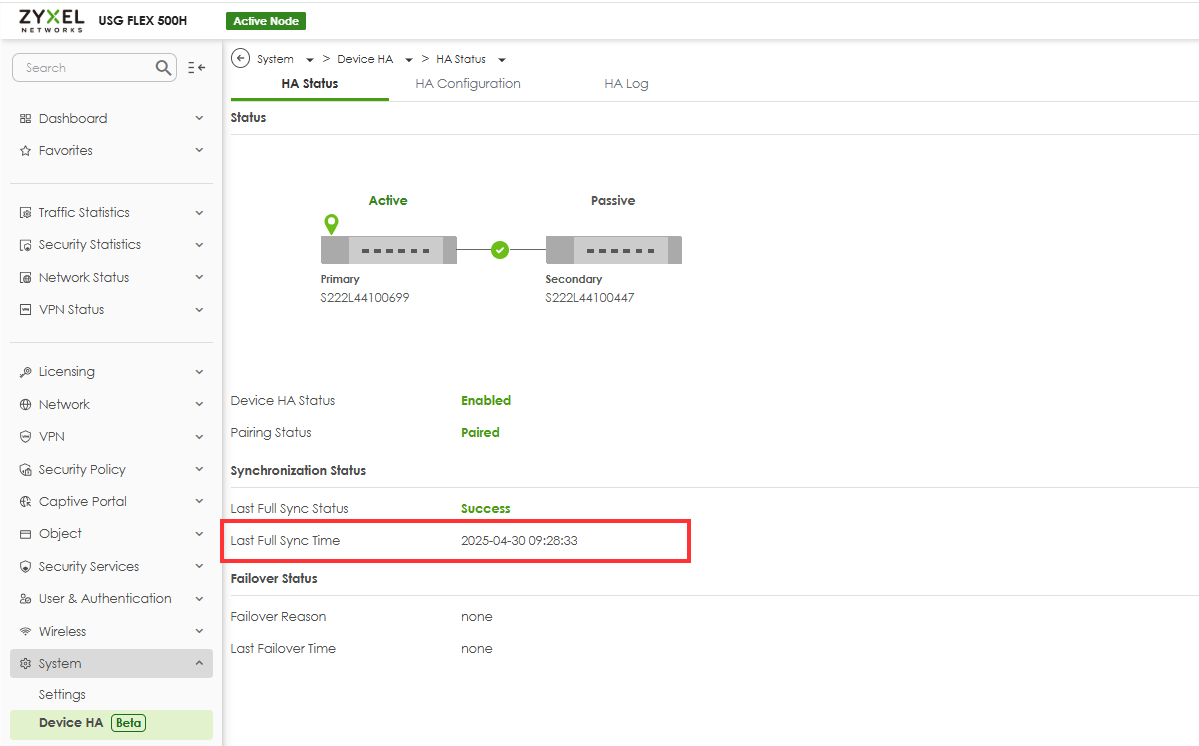
Task: Click the Zyxel Networks logo
Action: tap(50, 20)
